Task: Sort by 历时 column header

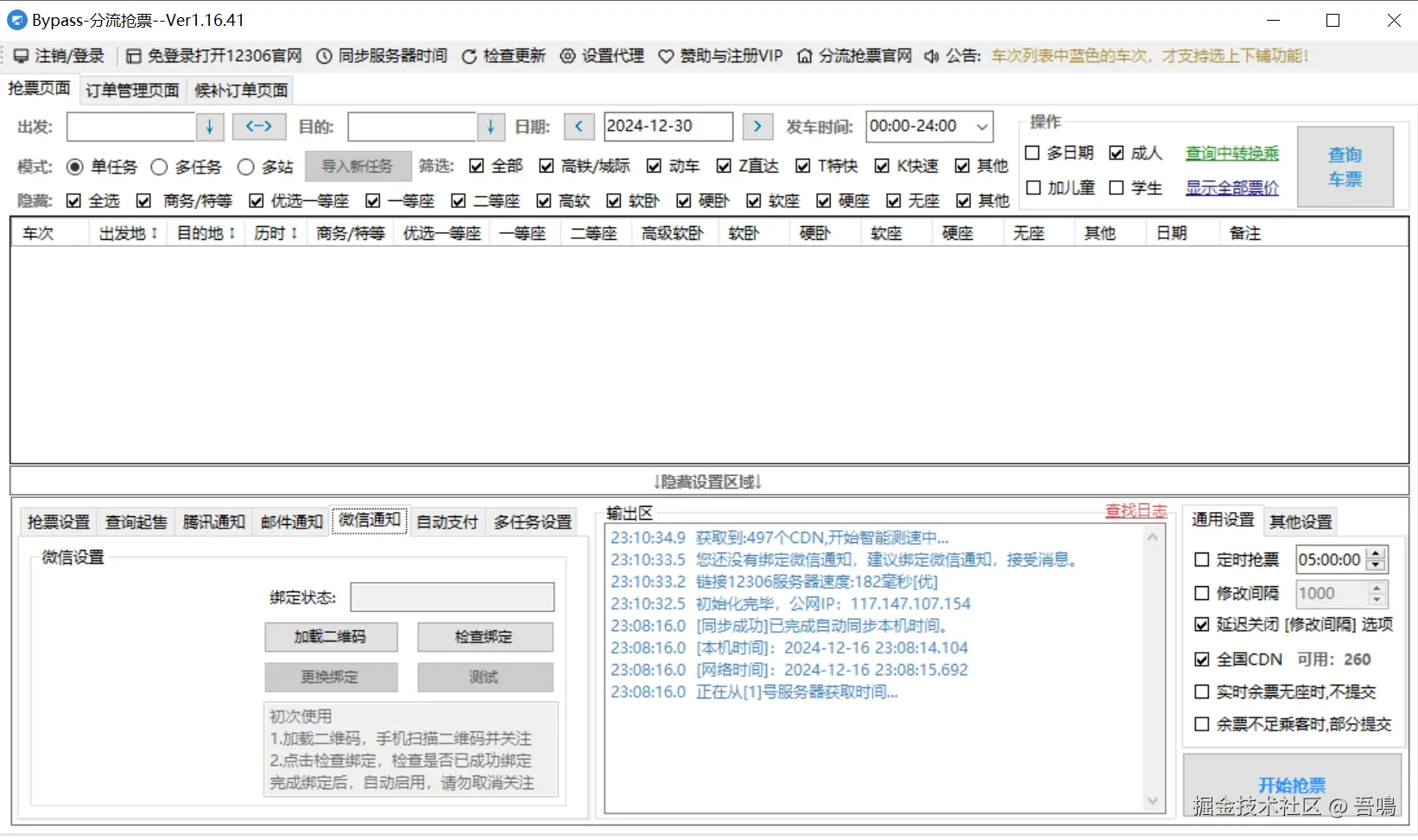Action: coord(275,233)
